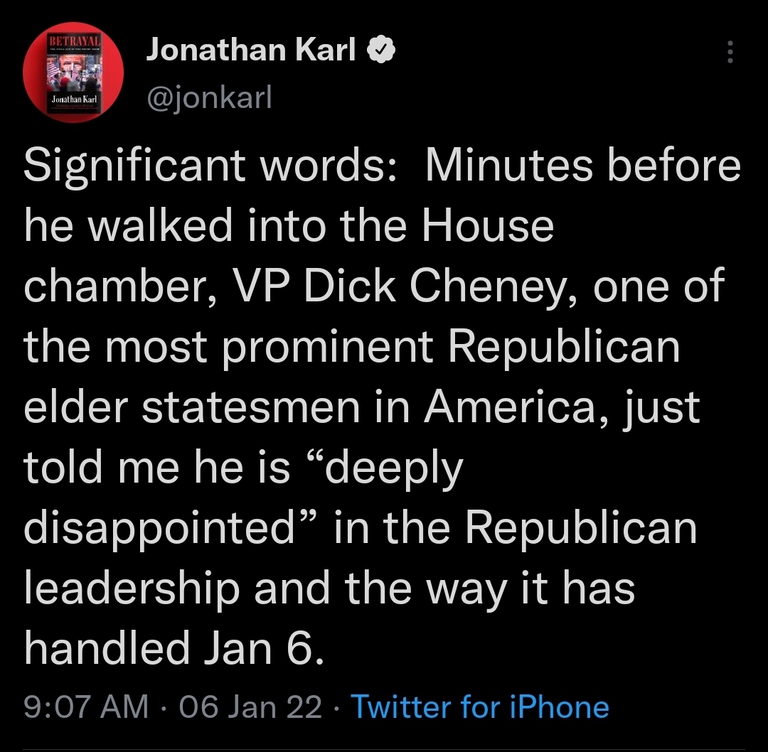
Task: Click "handled Jan 6." on the last line
Action: [174, 648]
